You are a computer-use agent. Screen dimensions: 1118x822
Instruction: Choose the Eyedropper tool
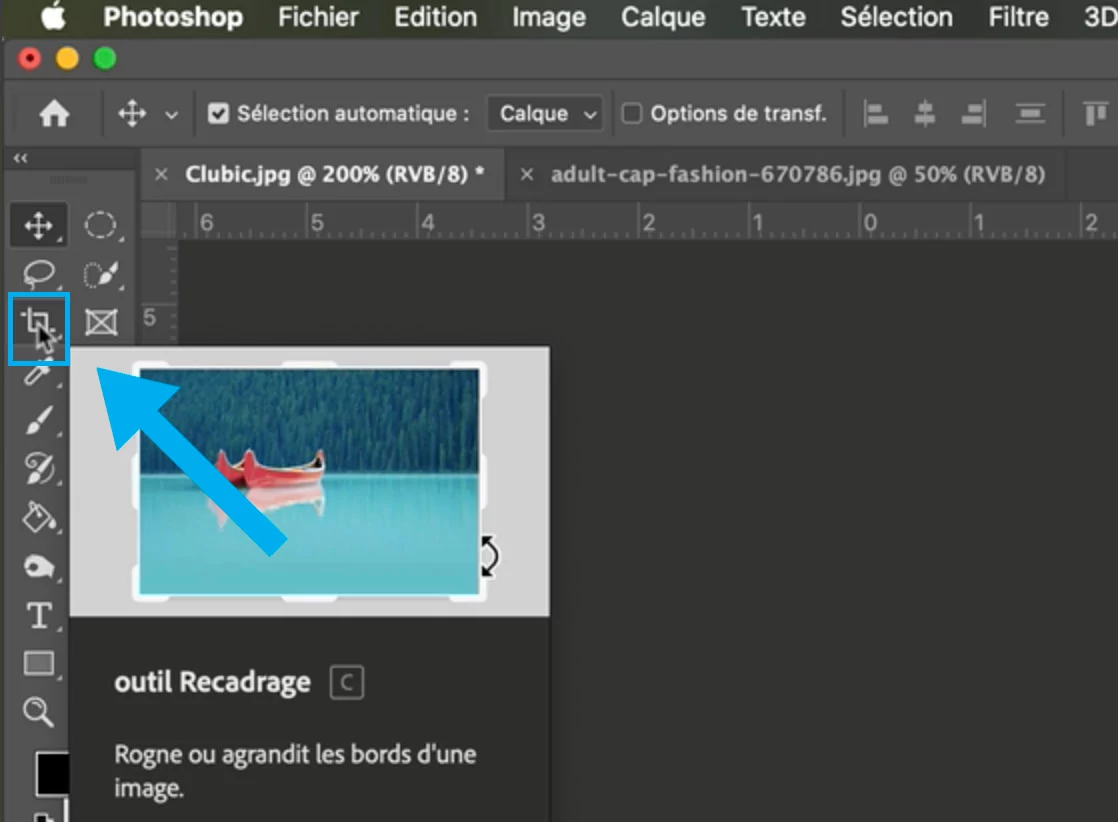tap(39, 374)
